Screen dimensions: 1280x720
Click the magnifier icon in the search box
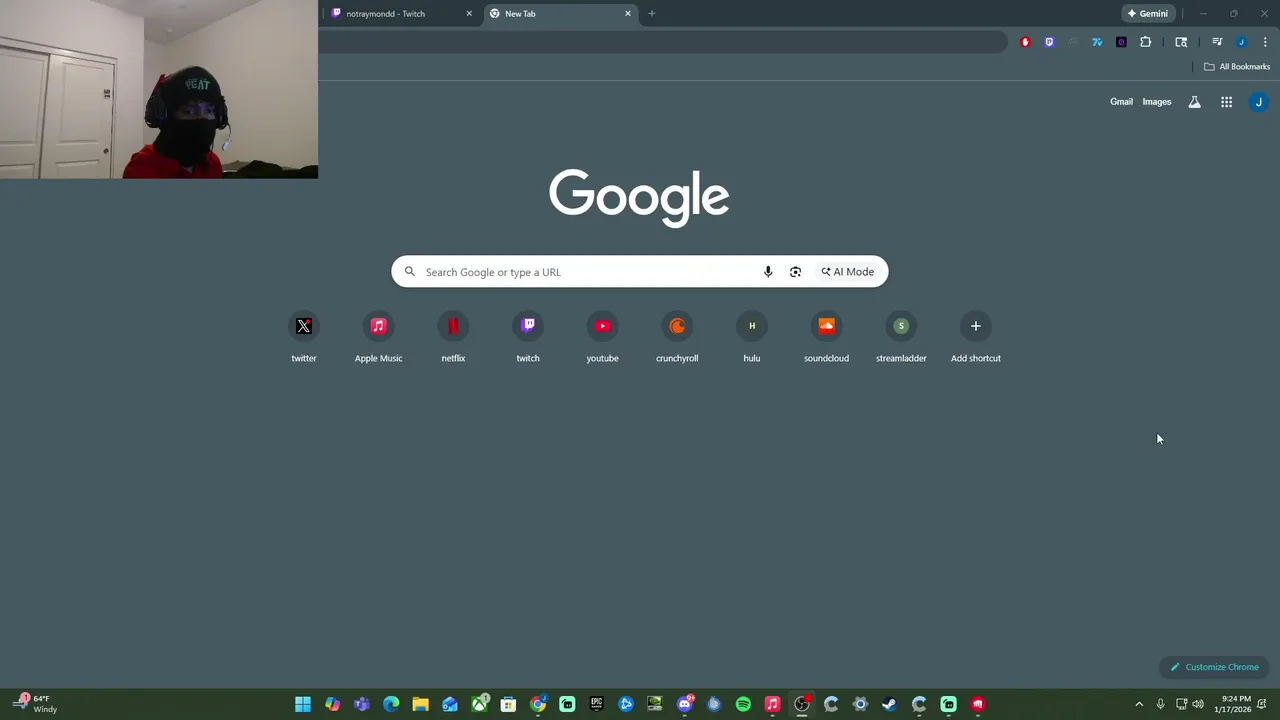coord(410,272)
